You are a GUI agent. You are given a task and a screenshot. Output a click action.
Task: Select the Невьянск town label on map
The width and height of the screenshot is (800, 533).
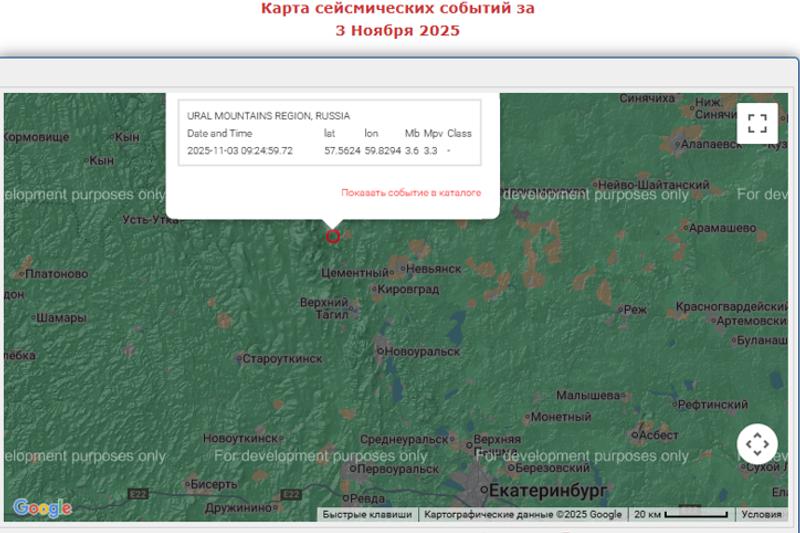[x=431, y=270]
